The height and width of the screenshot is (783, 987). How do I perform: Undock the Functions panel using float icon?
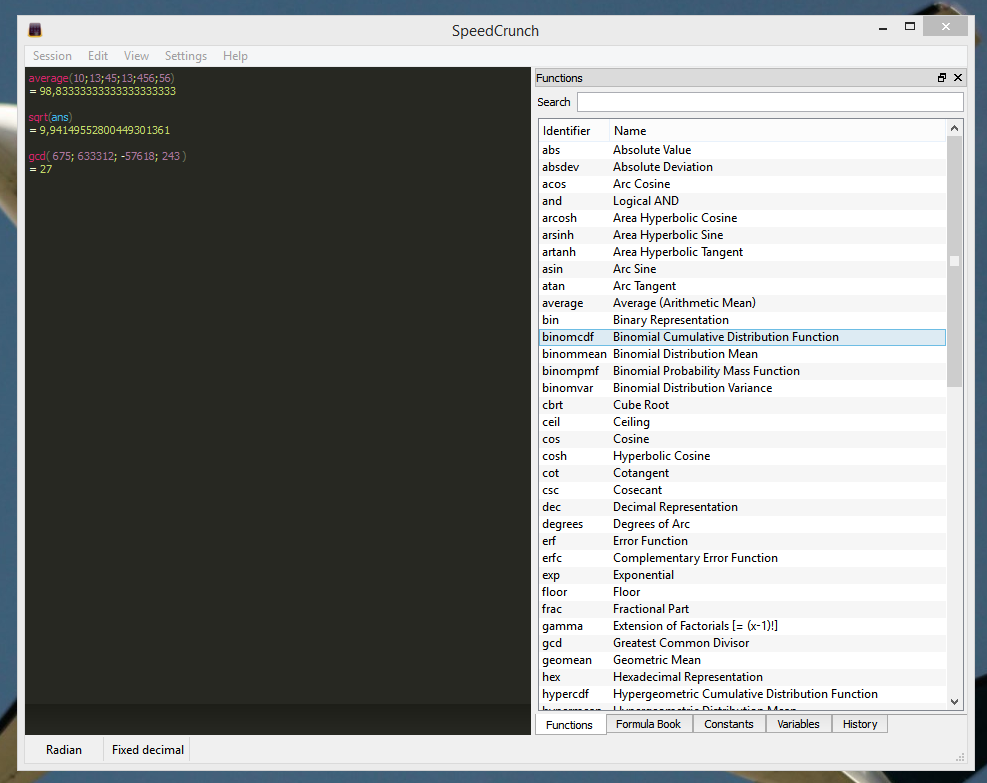point(941,77)
